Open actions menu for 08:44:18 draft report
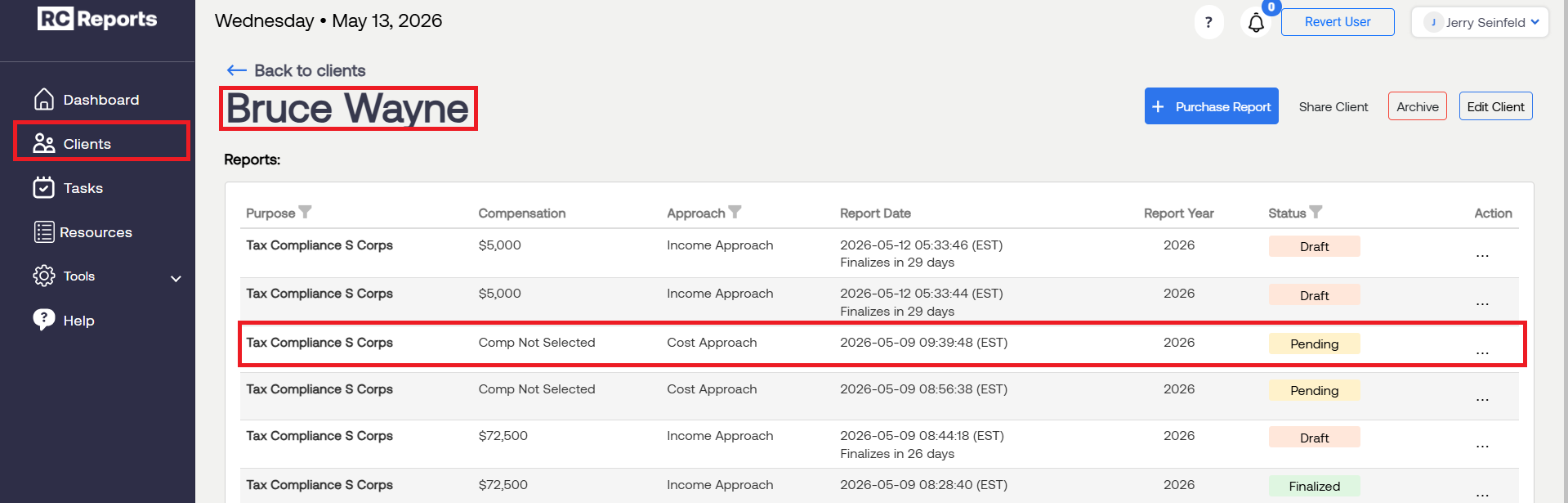Image resolution: width=1568 pixels, height=503 pixels. pos(1482,446)
